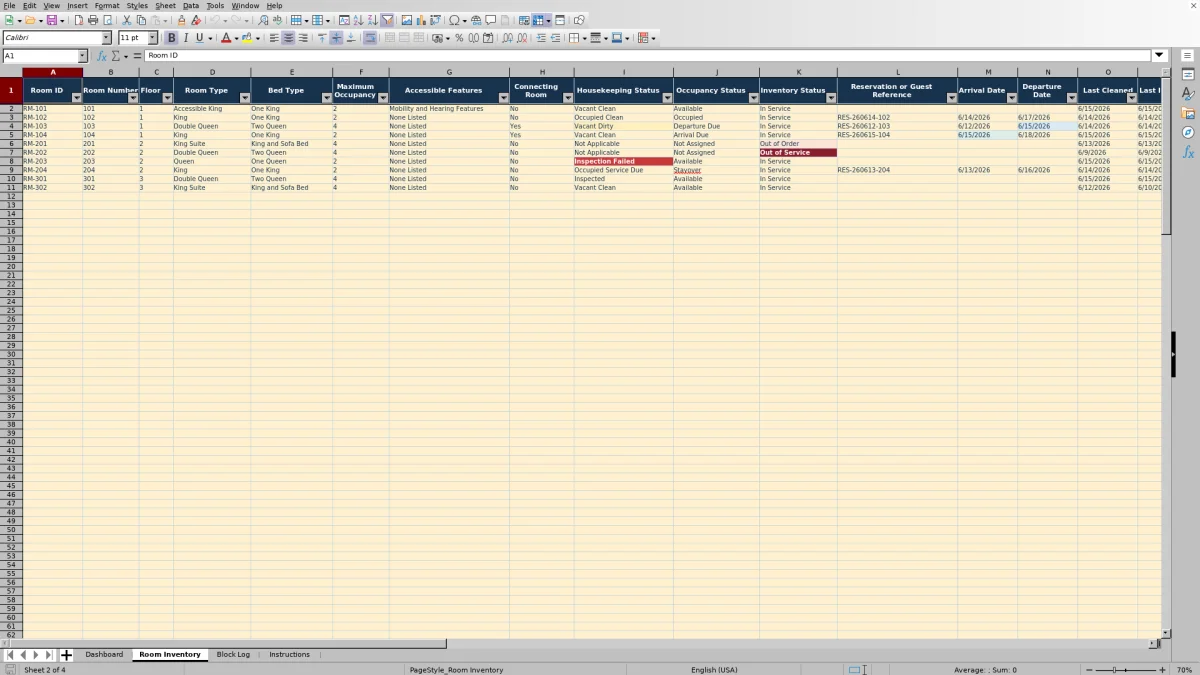
Task: Toggle Underline formatting
Action: (200, 38)
